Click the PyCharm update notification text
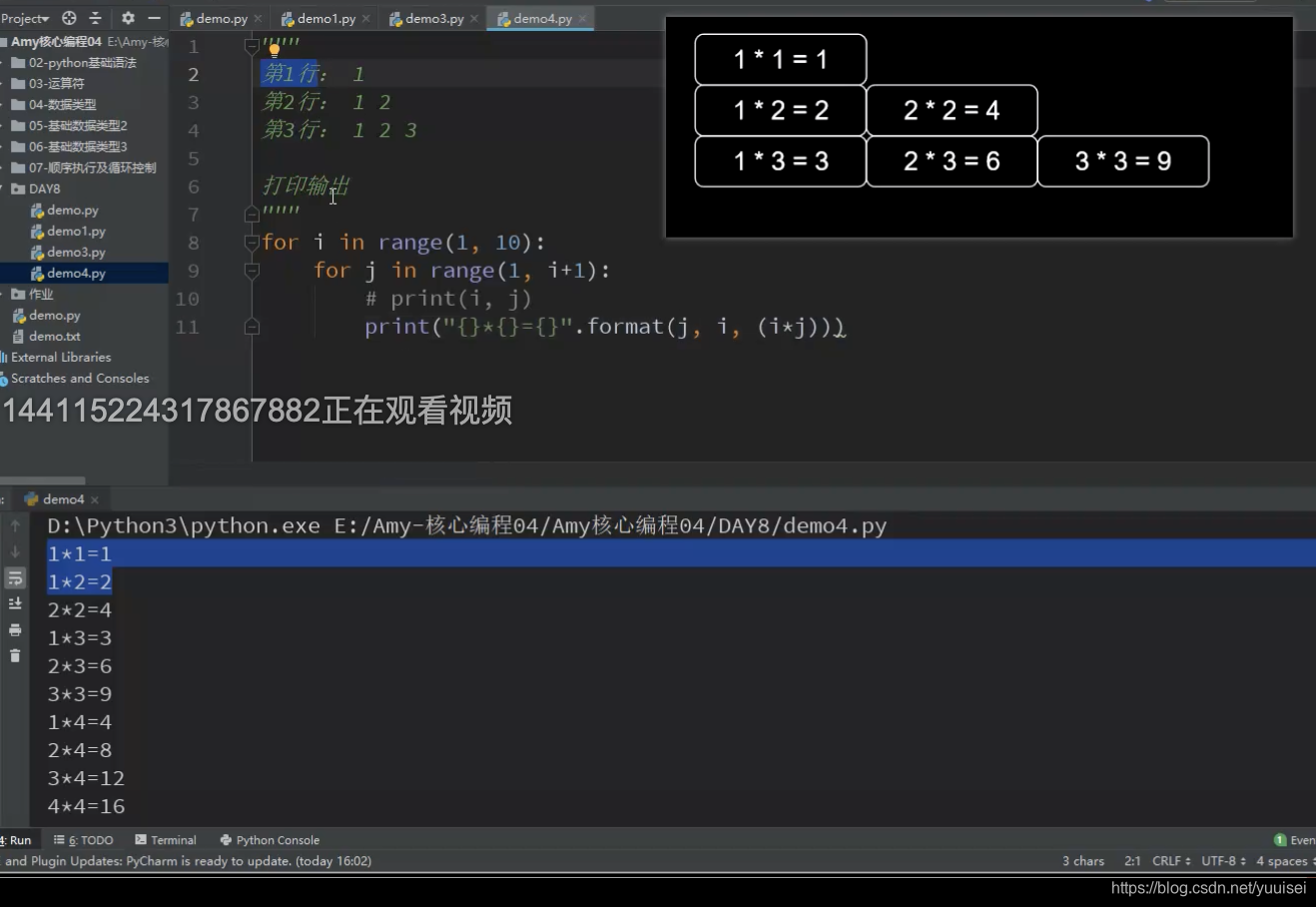Viewport: 1316px width, 907px height. point(186,861)
